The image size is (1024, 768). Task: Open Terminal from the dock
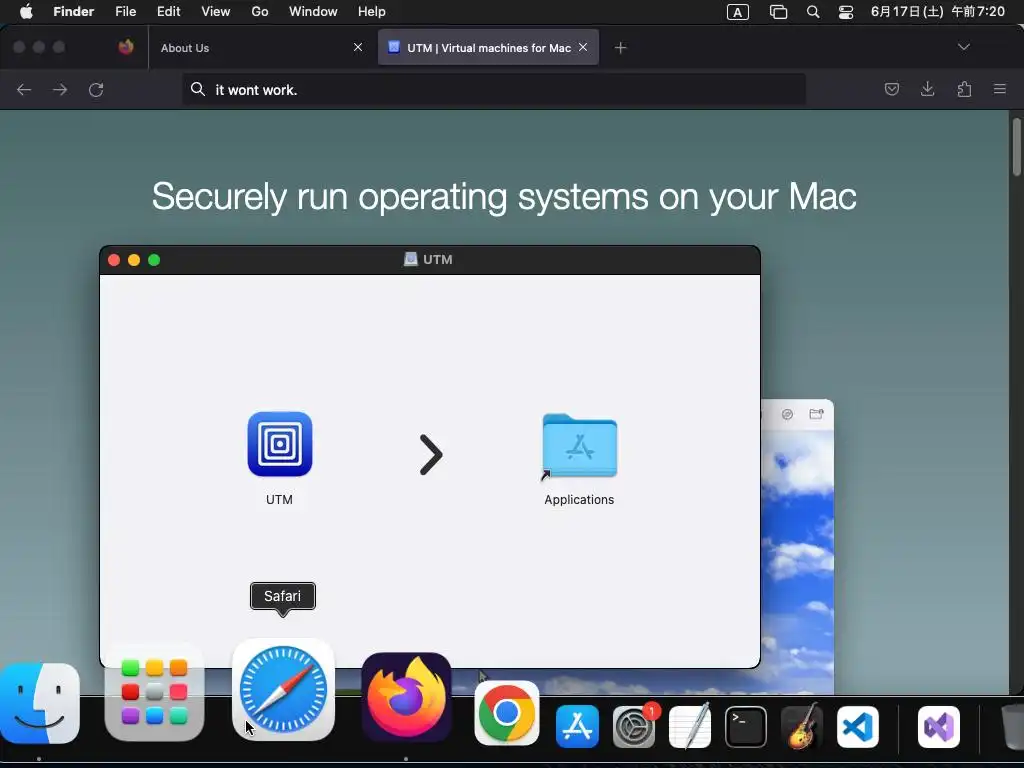pos(746,727)
